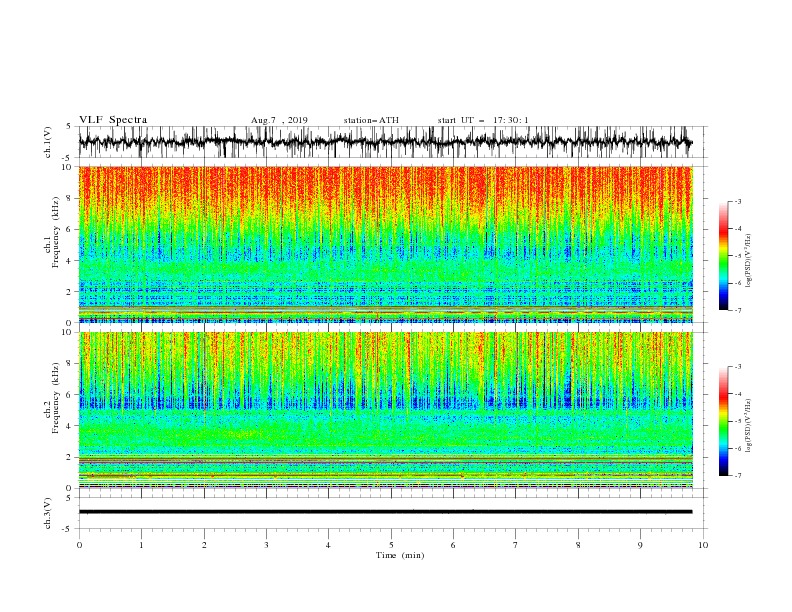Click the "-3" label on ch.1 colorbar
792x612 pixels.
[737, 201]
